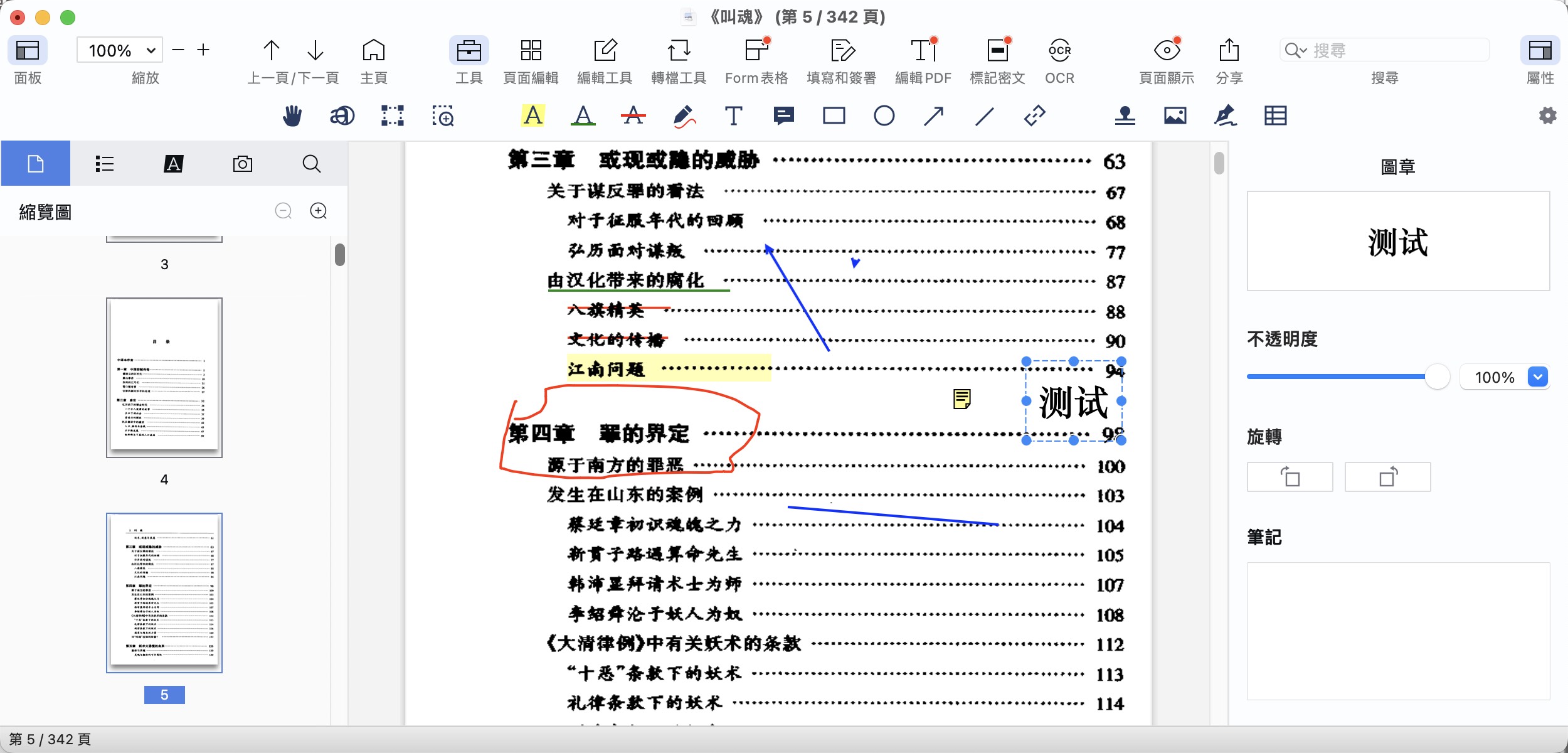Click the stamp tool icon

[1125, 116]
